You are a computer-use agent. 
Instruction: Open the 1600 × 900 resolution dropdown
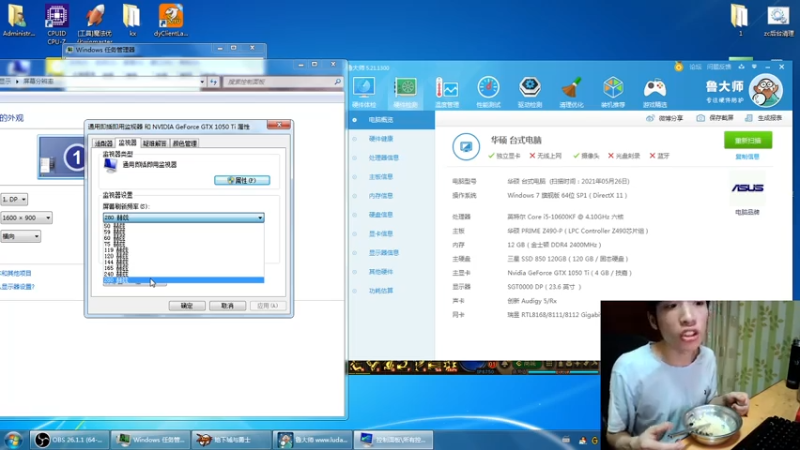26,218
